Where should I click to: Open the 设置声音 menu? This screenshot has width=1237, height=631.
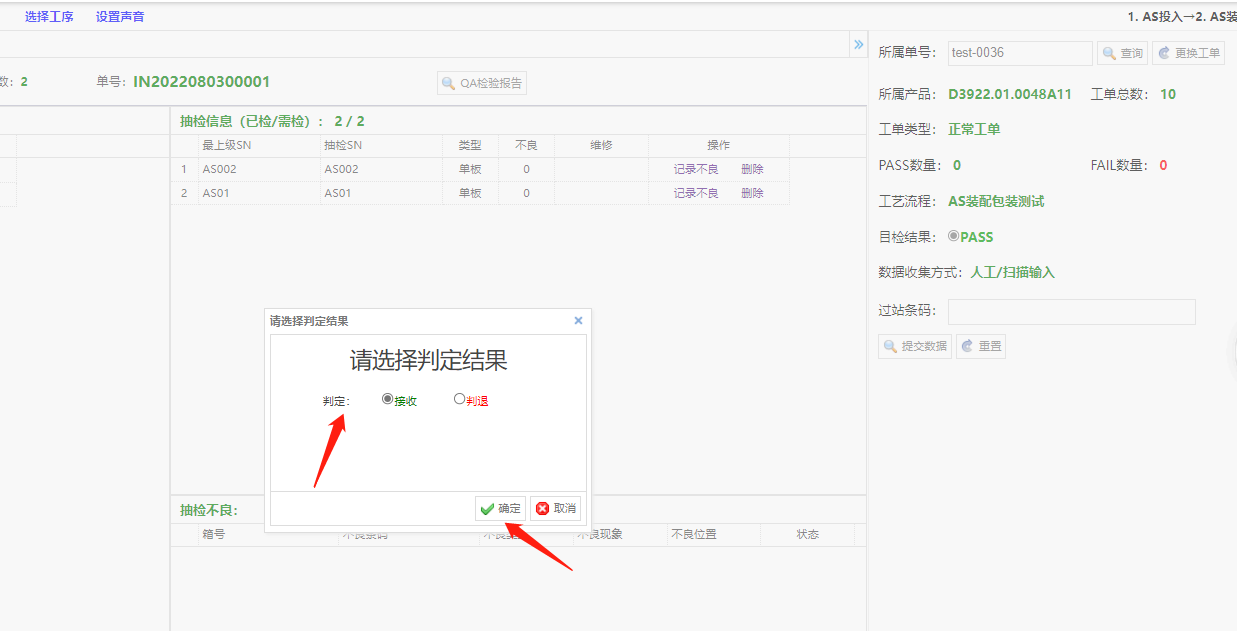pos(120,16)
